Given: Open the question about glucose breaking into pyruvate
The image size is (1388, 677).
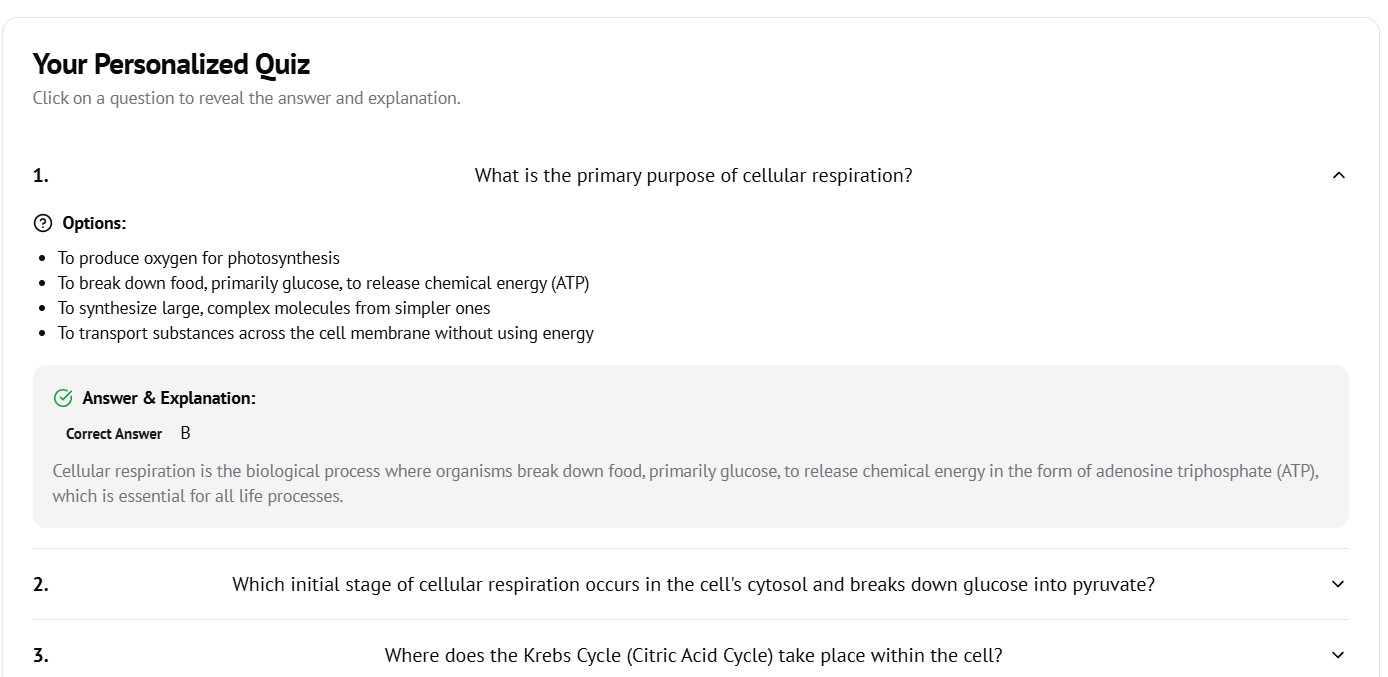Looking at the screenshot, I should coord(693,584).
